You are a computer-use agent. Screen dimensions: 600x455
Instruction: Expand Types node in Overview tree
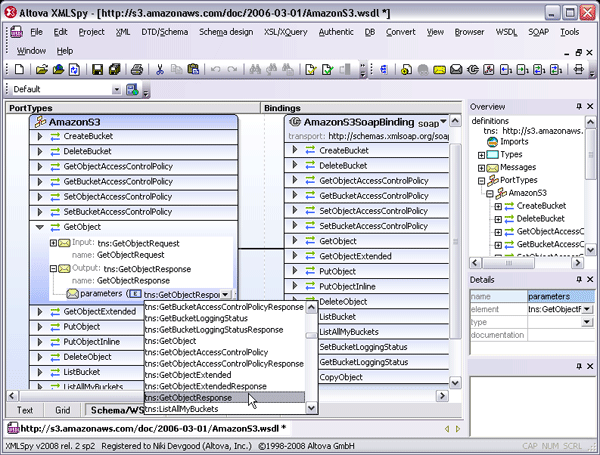481,155
